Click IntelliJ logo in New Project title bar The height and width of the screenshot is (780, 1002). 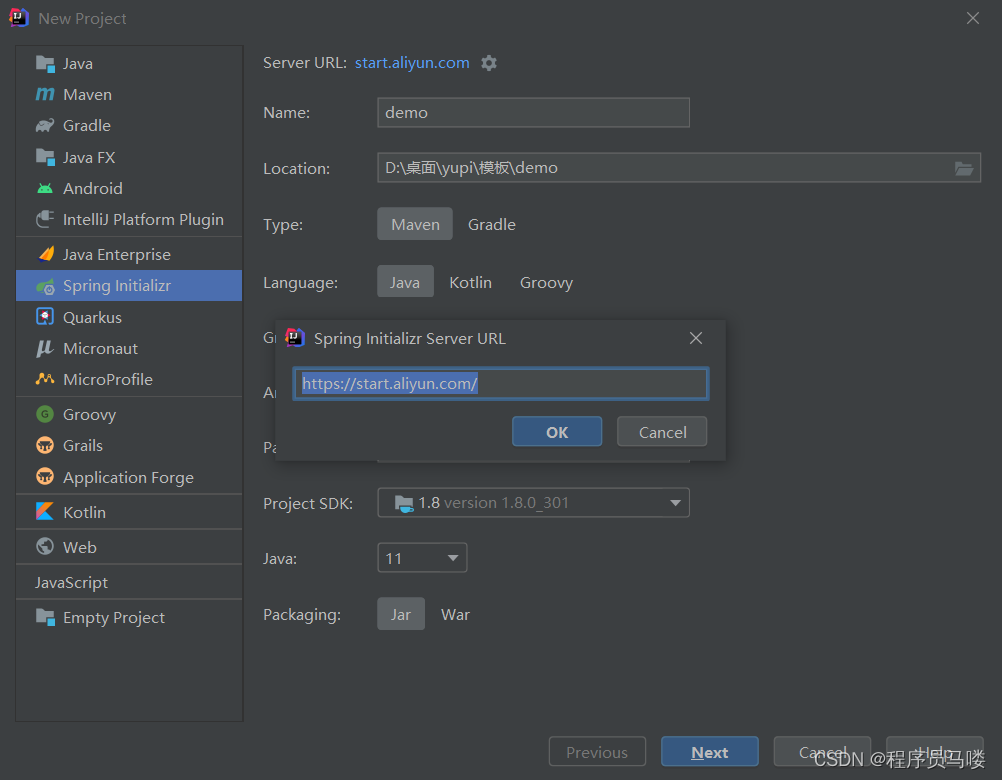(19, 18)
